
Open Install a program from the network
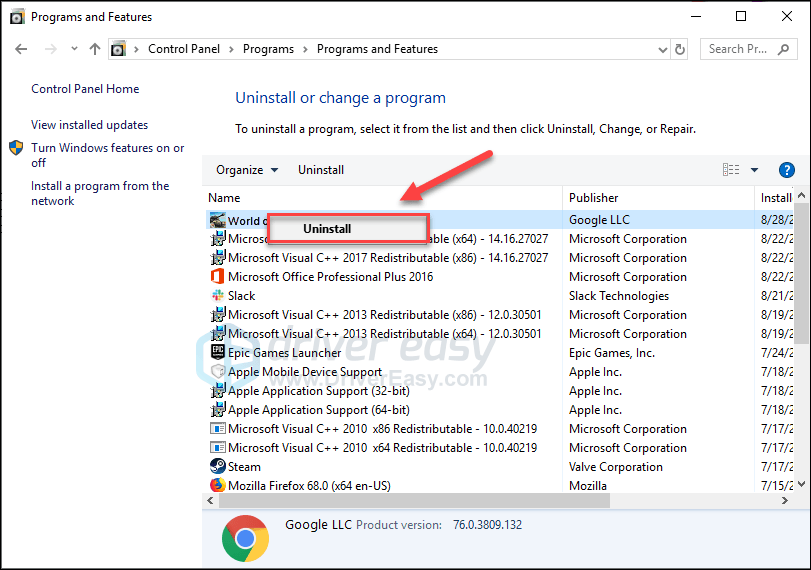(x=100, y=193)
